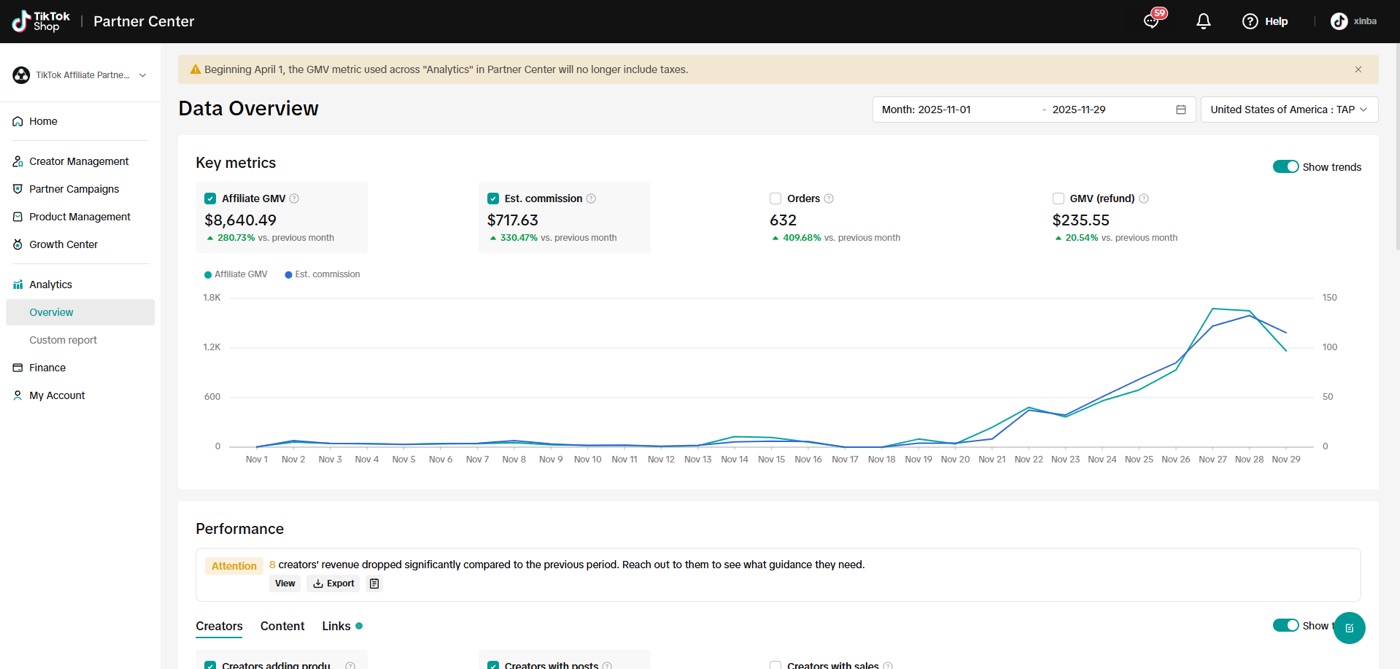
Task: Uncheck the Est. commission metric checkbox
Action: [x=493, y=199]
